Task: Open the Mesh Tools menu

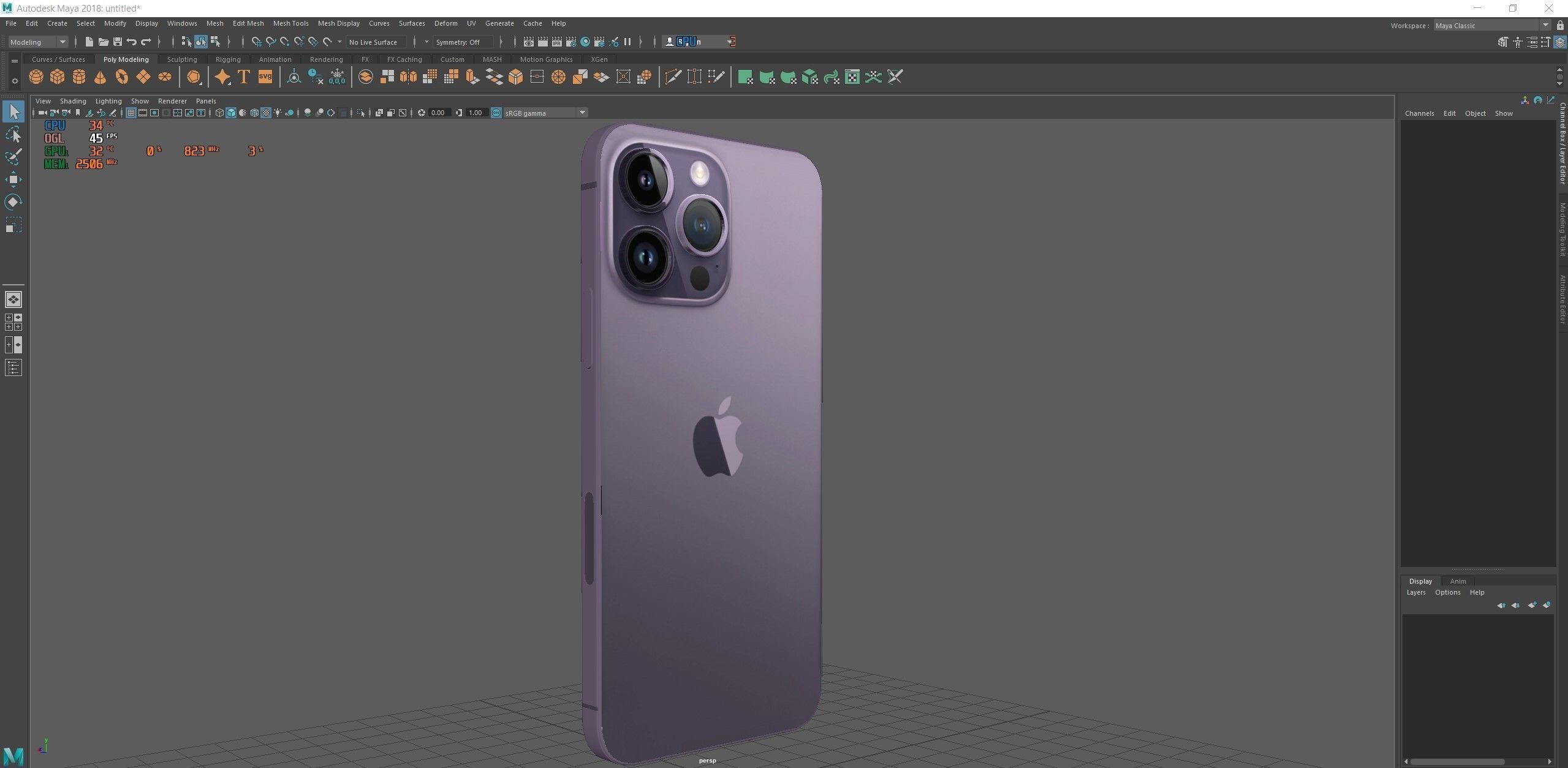Action: pyautogui.click(x=290, y=23)
